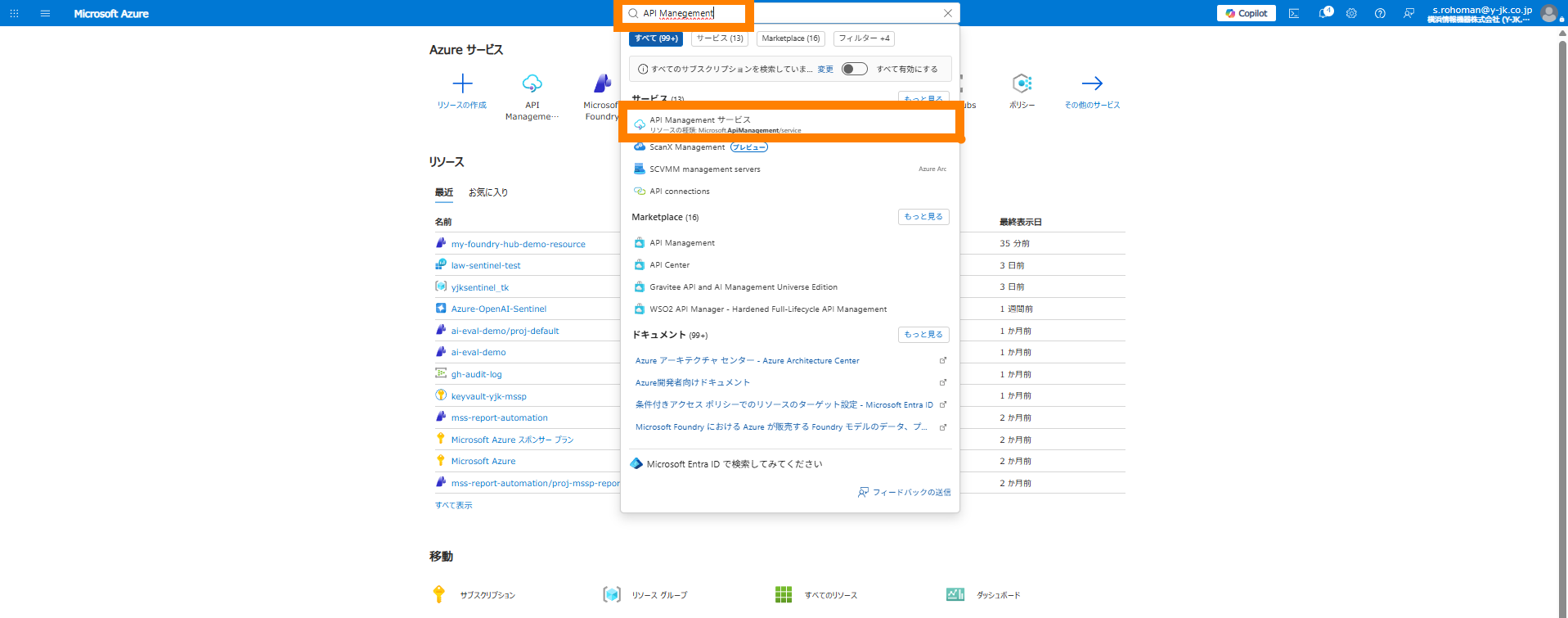Image resolution: width=1568 pixels, height=618 pixels.
Task: Toggle the すべて有効にする subscription switch
Action: point(854,69)
